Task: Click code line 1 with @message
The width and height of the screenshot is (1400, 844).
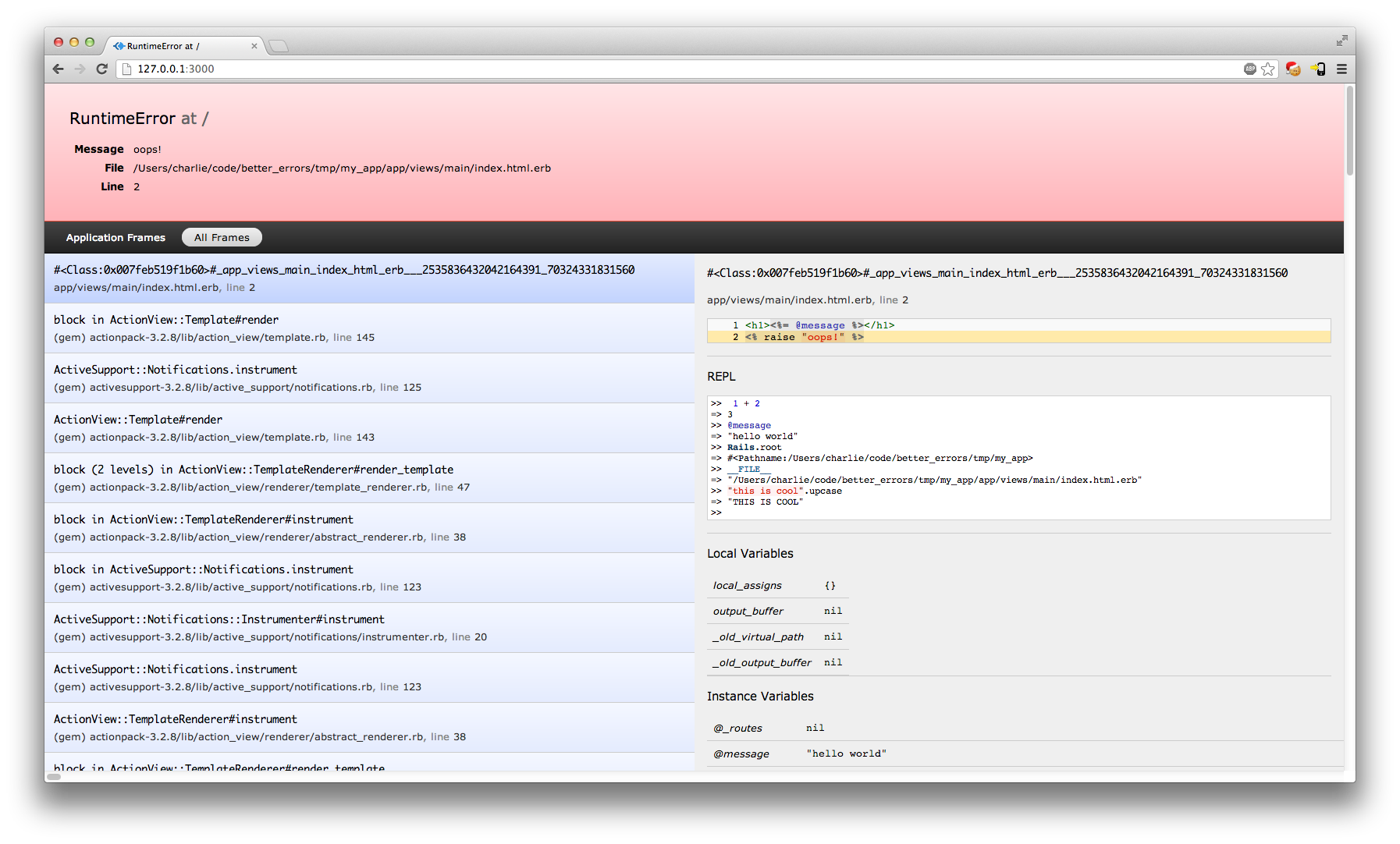Action: coord(1018,325)
